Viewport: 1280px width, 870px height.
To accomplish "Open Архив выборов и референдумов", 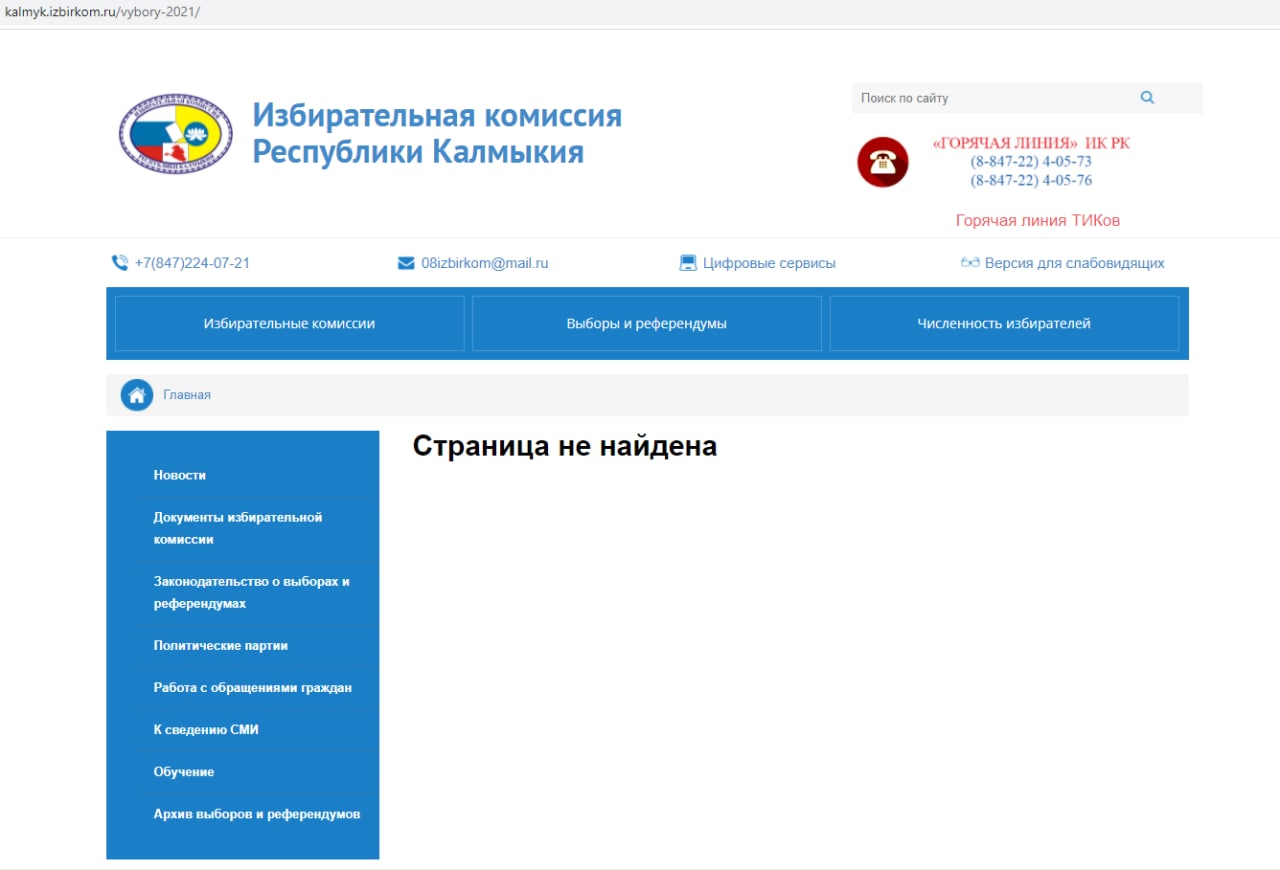I will tap(257, 813).
